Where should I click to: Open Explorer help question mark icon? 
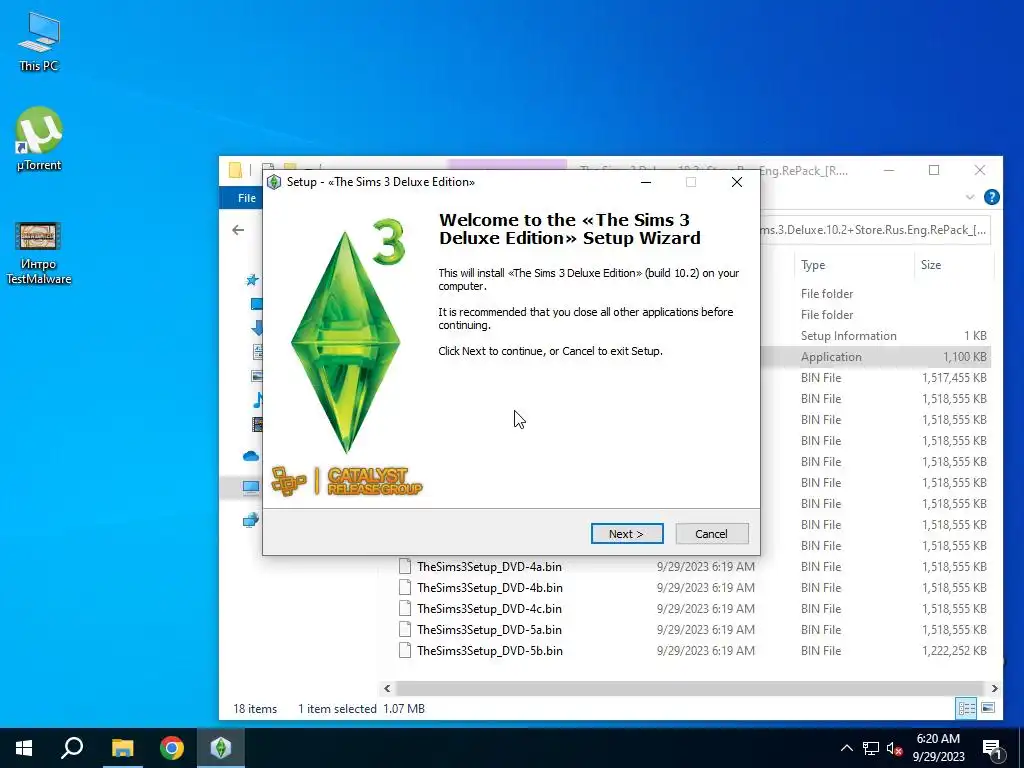[x=991, y=197]
